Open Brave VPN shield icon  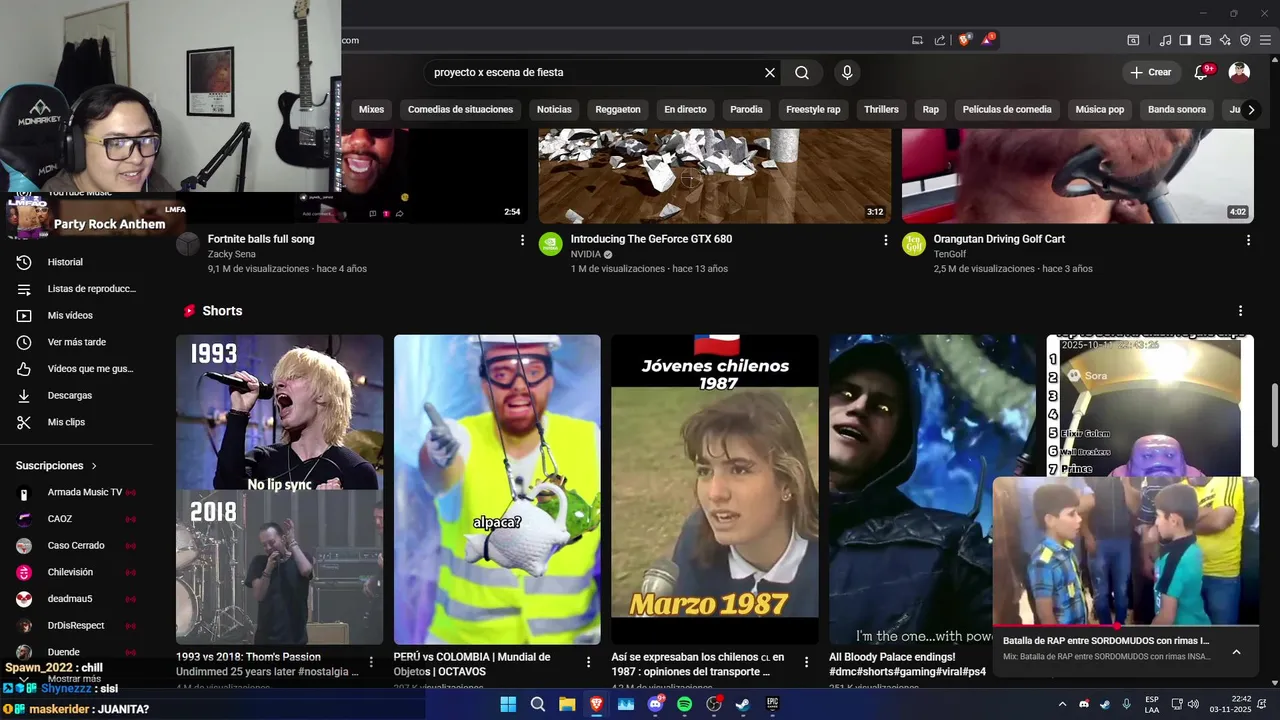pyautogui.click(x=1245, y=40)
